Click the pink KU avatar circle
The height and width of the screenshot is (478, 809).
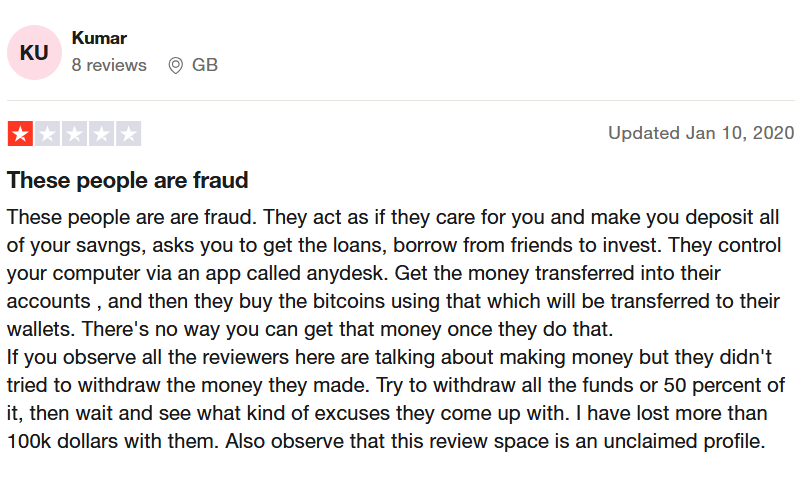click(34, 52)
